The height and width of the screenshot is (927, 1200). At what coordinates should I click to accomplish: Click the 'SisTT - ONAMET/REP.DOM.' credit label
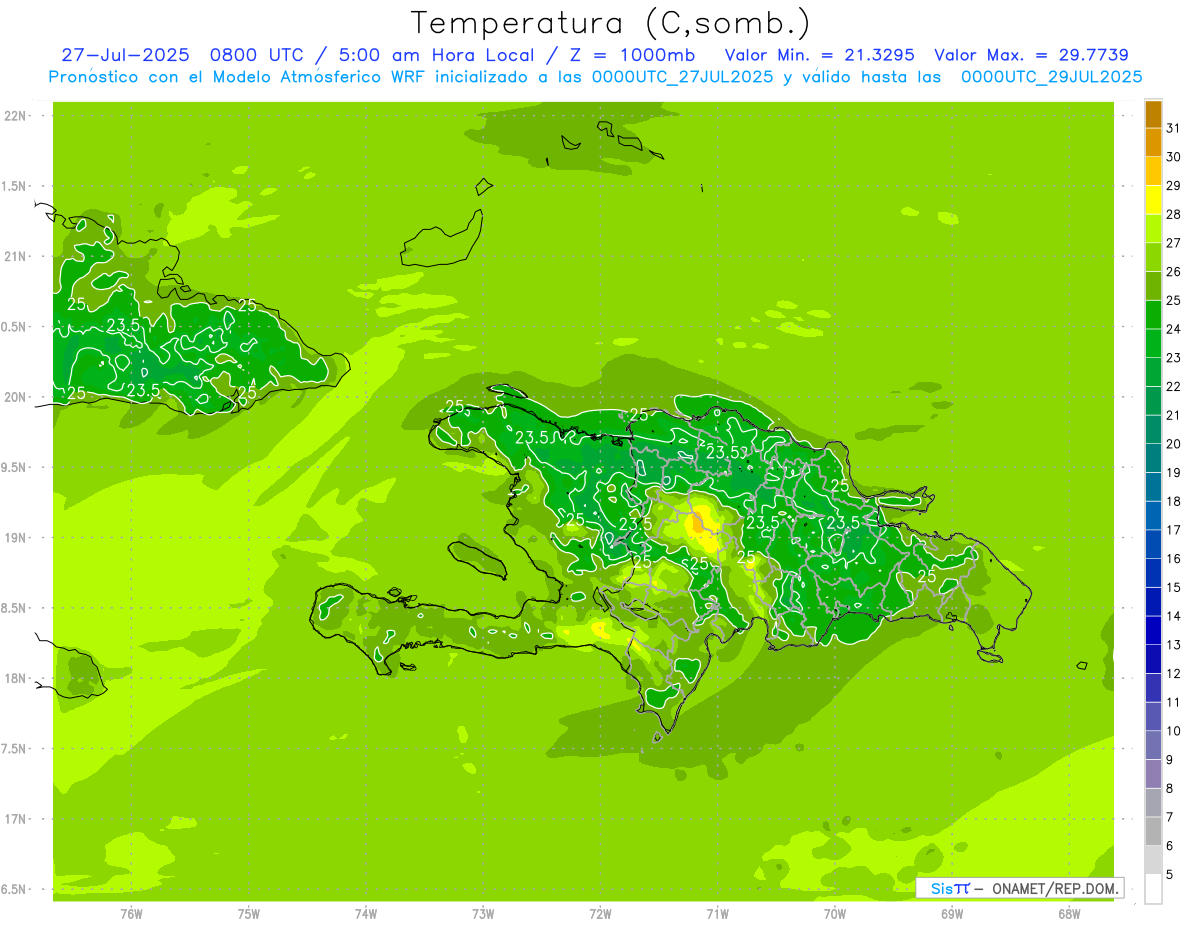pyautogui.click(x=1020, y=888)
